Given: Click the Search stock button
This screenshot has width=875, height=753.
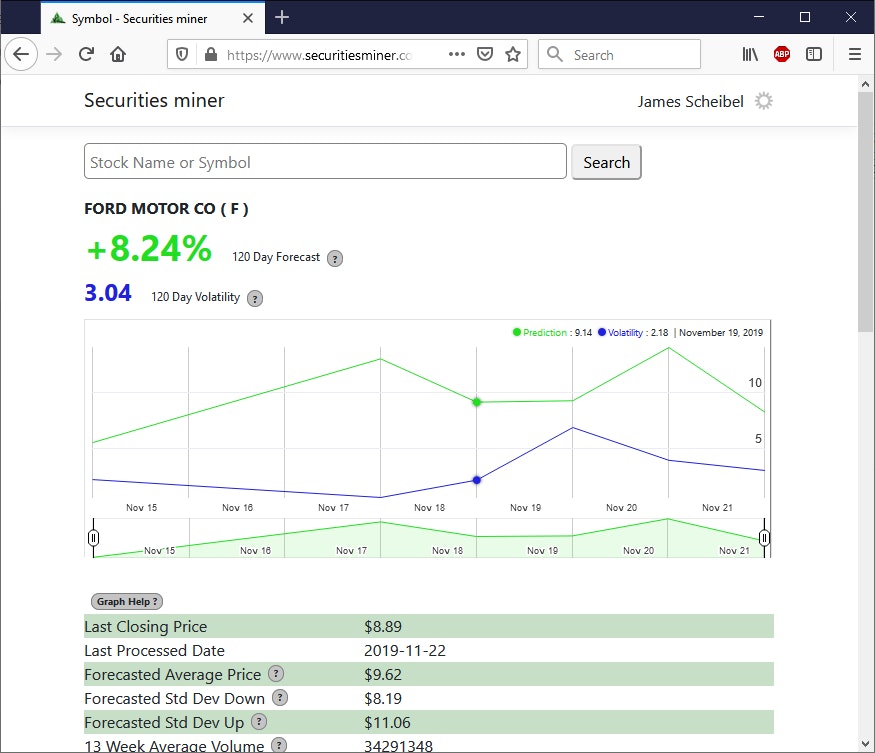Looking at the screenshot, I should coord(606,162).
